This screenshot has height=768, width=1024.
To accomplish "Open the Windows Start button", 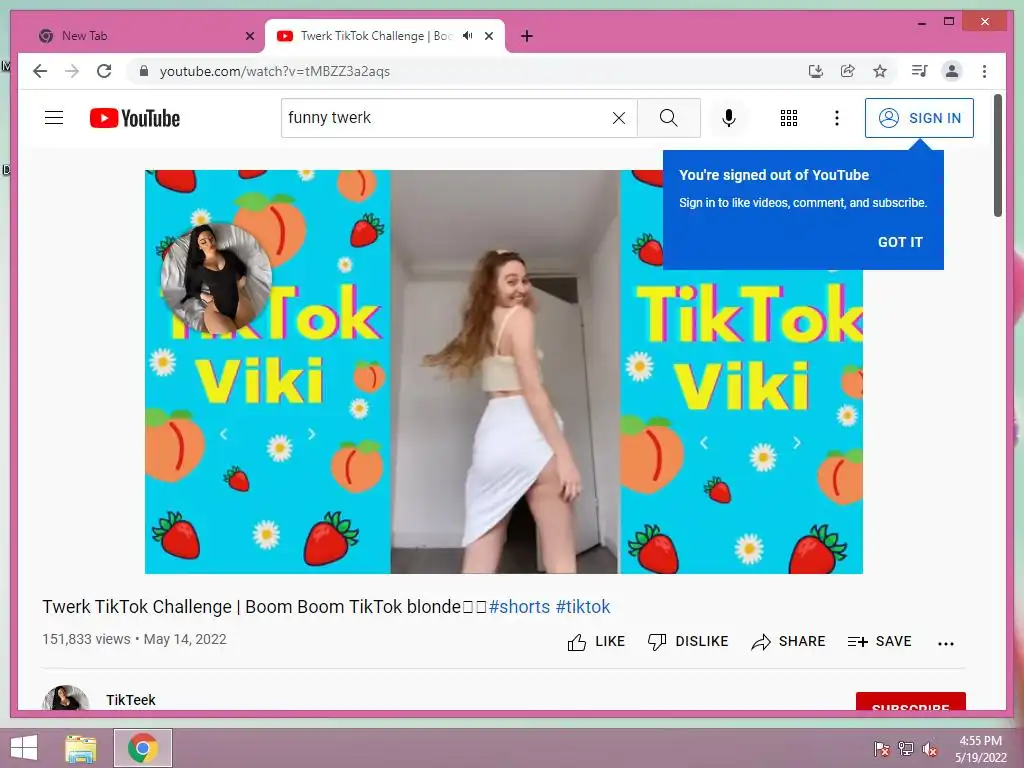I will [24, 748].
